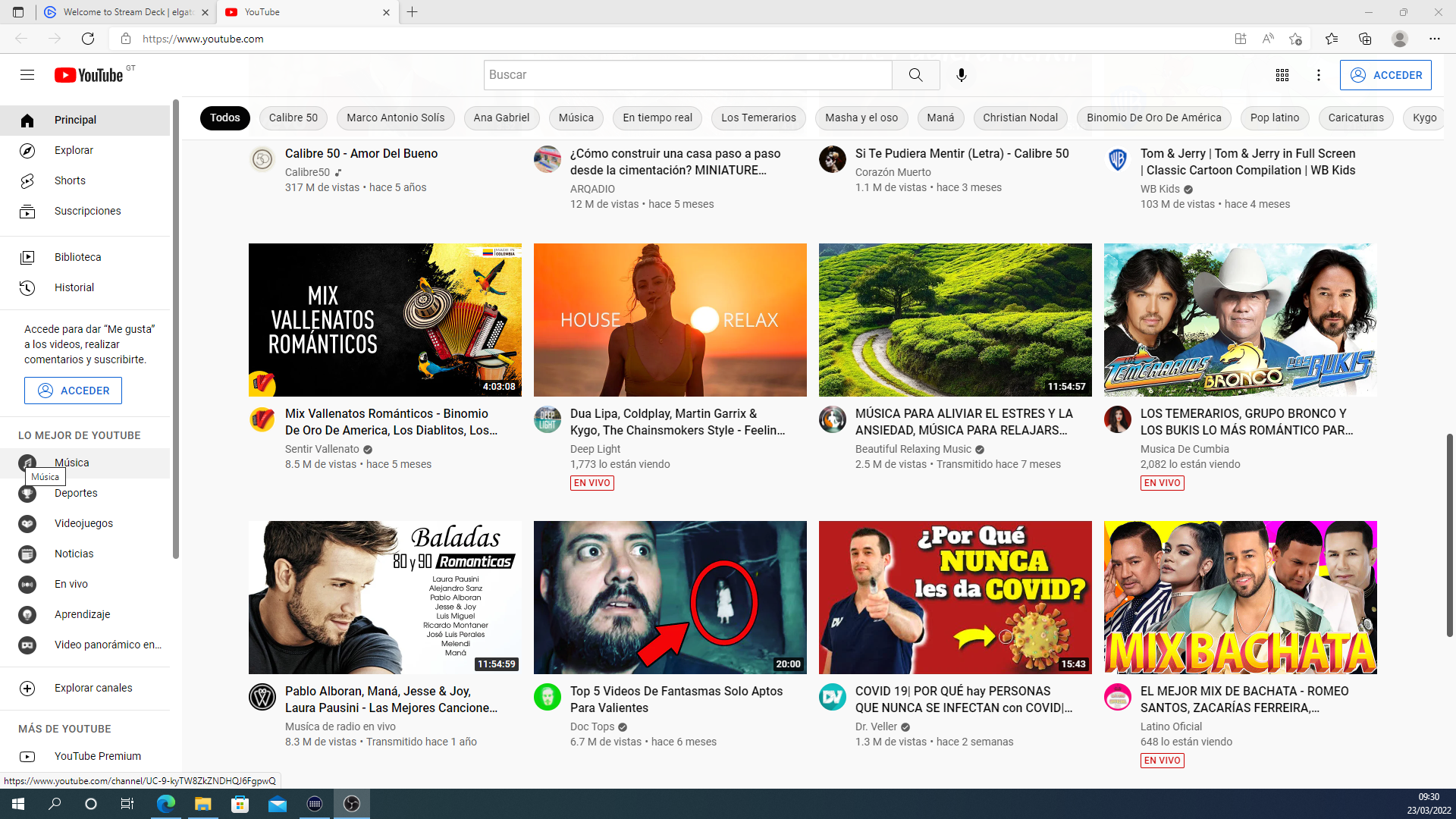Select the Calibre 50 filter chip
The width and height of the screenshot is (1456, 819).
click(293, 118)
